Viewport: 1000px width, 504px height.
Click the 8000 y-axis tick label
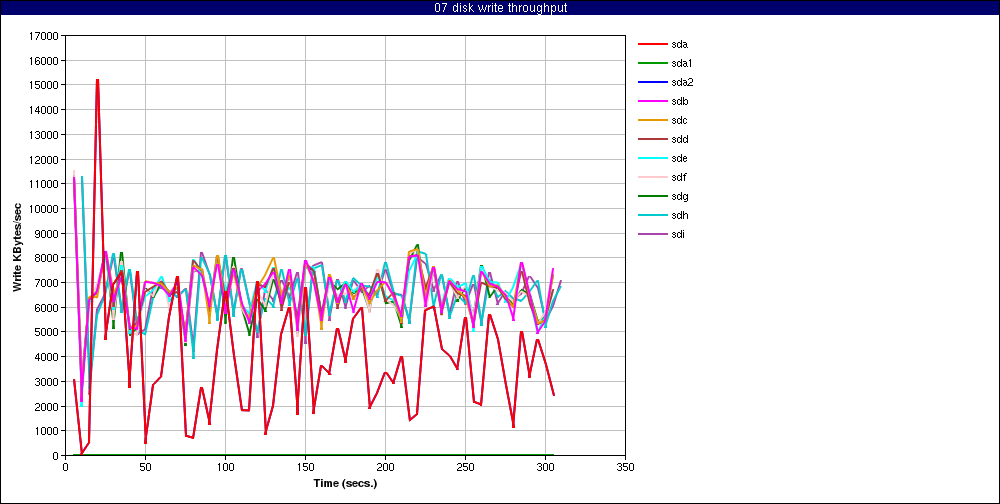(x=49, y=258)
